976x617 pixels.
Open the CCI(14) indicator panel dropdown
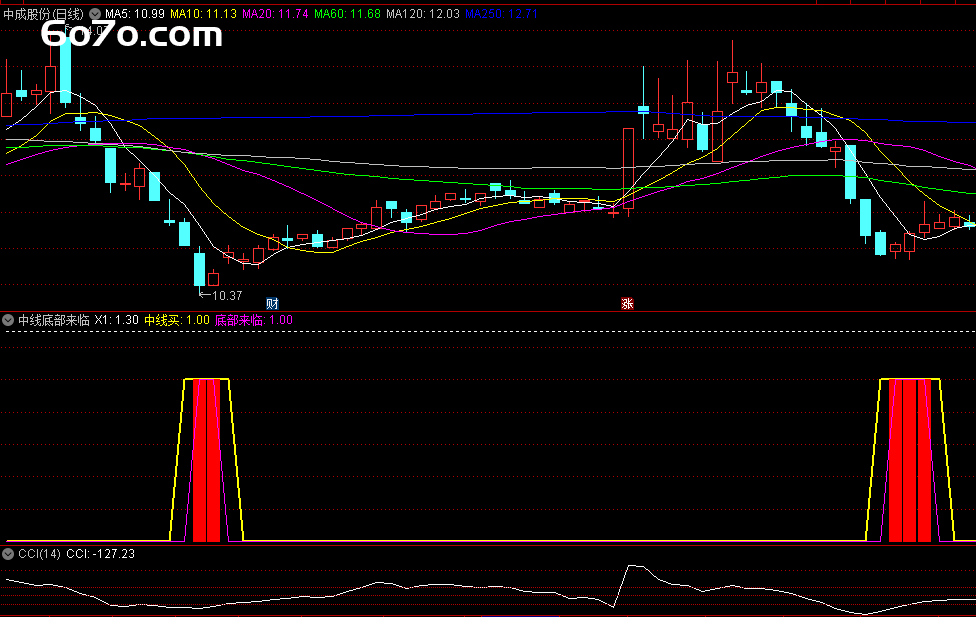coord(8,554)
